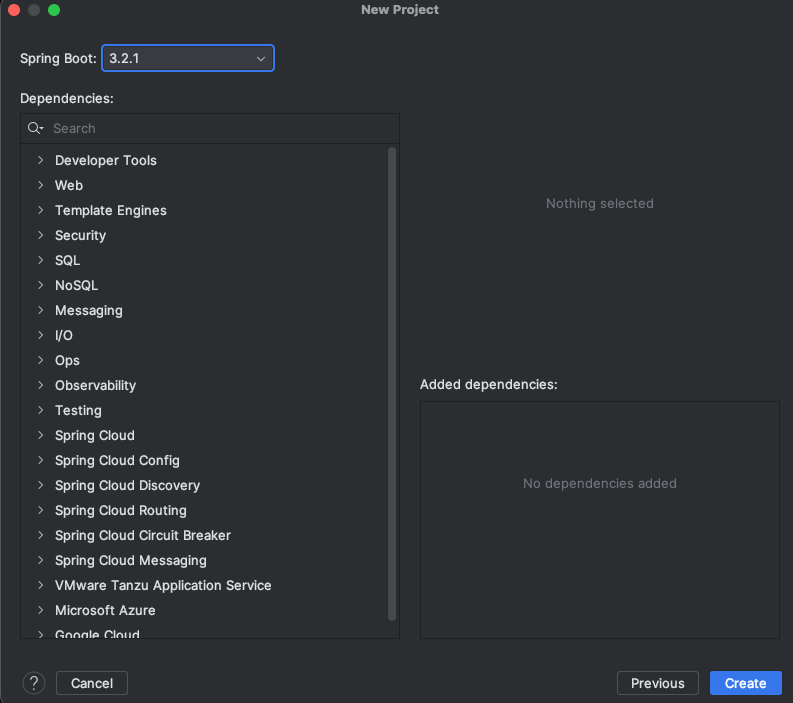793x703 pixels.
Task: Open the Spring Boot version dropdown
Action: click(188, 58)
